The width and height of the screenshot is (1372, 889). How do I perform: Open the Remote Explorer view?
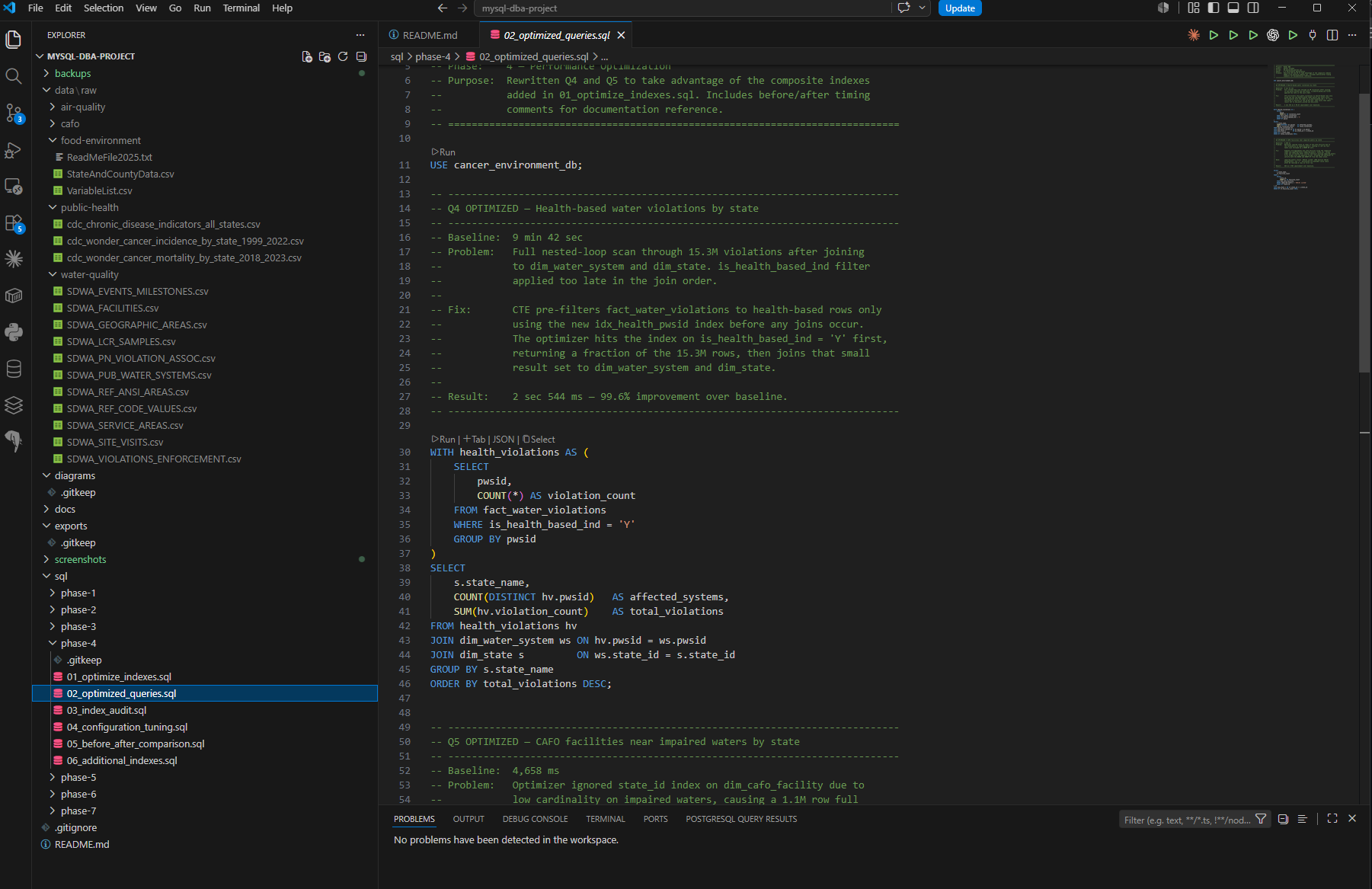tap(14, 186)
